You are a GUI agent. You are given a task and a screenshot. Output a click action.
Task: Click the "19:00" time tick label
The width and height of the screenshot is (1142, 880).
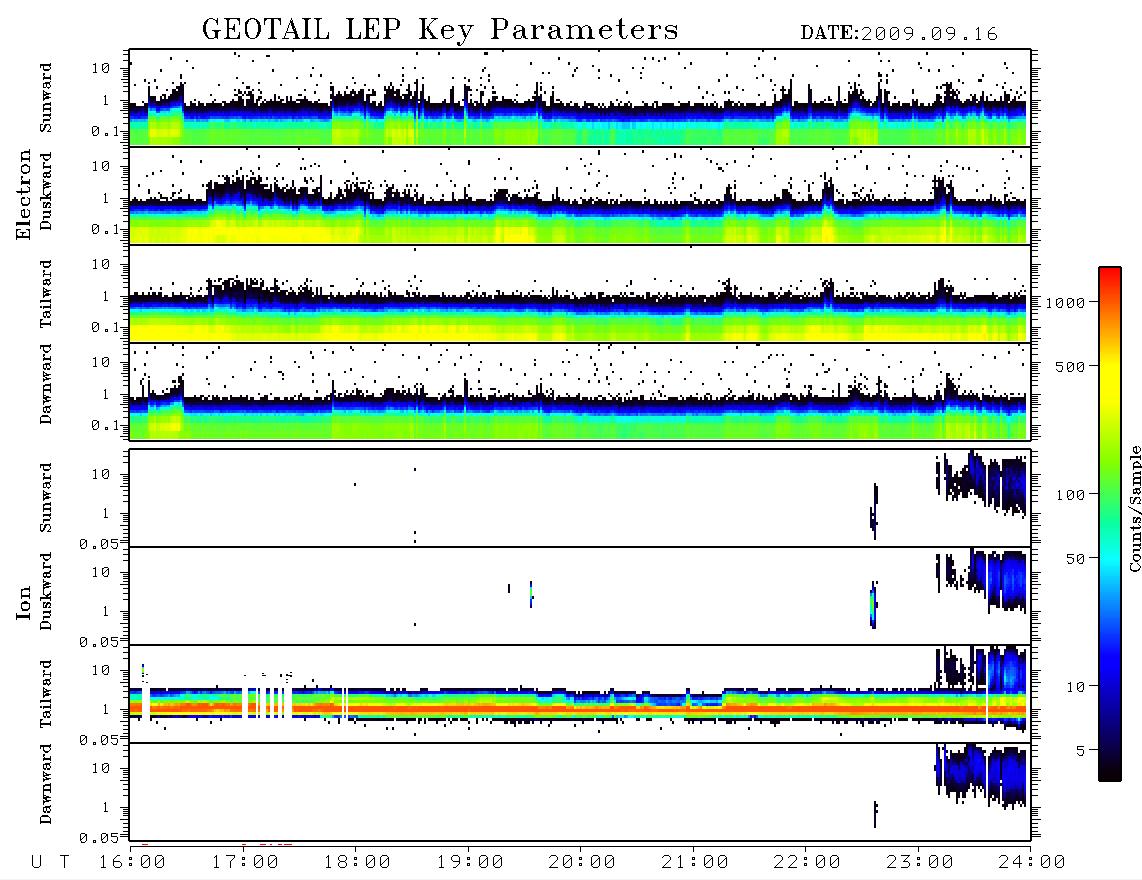(x=470, y=863)
